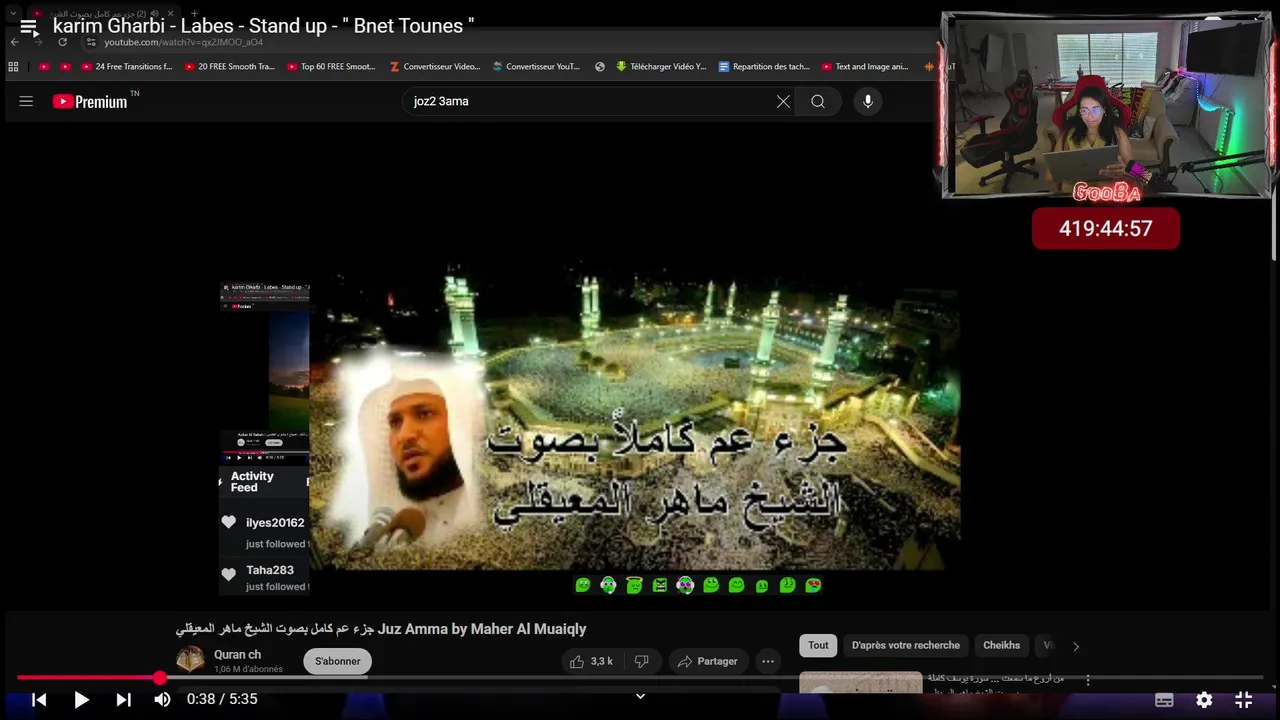The height and width of the screenshot is (720, 1280).
Task: Click the progress bar scrubber handle
Action: pos(160,678)
